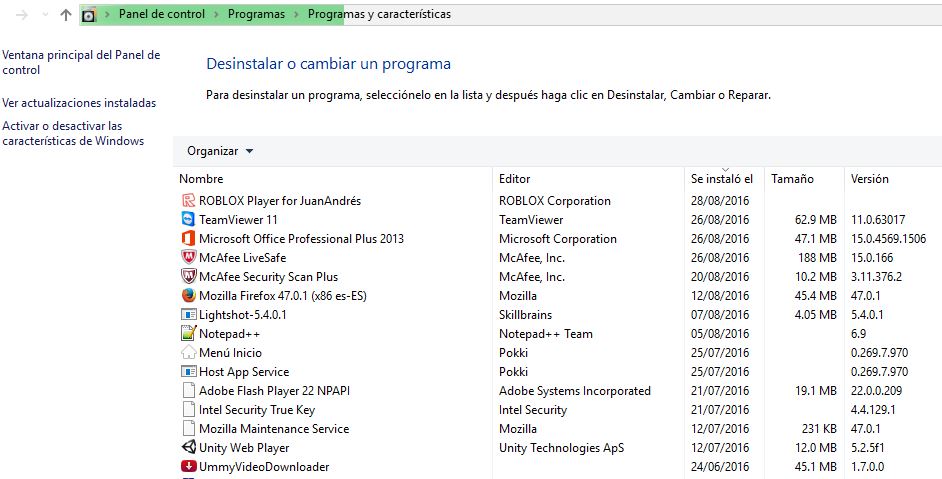Image resolution: width=942 pixels, height=479 pixels.
Task: Click the Lightshot-5.4.0.1 icon
Action: coord(189,314)
